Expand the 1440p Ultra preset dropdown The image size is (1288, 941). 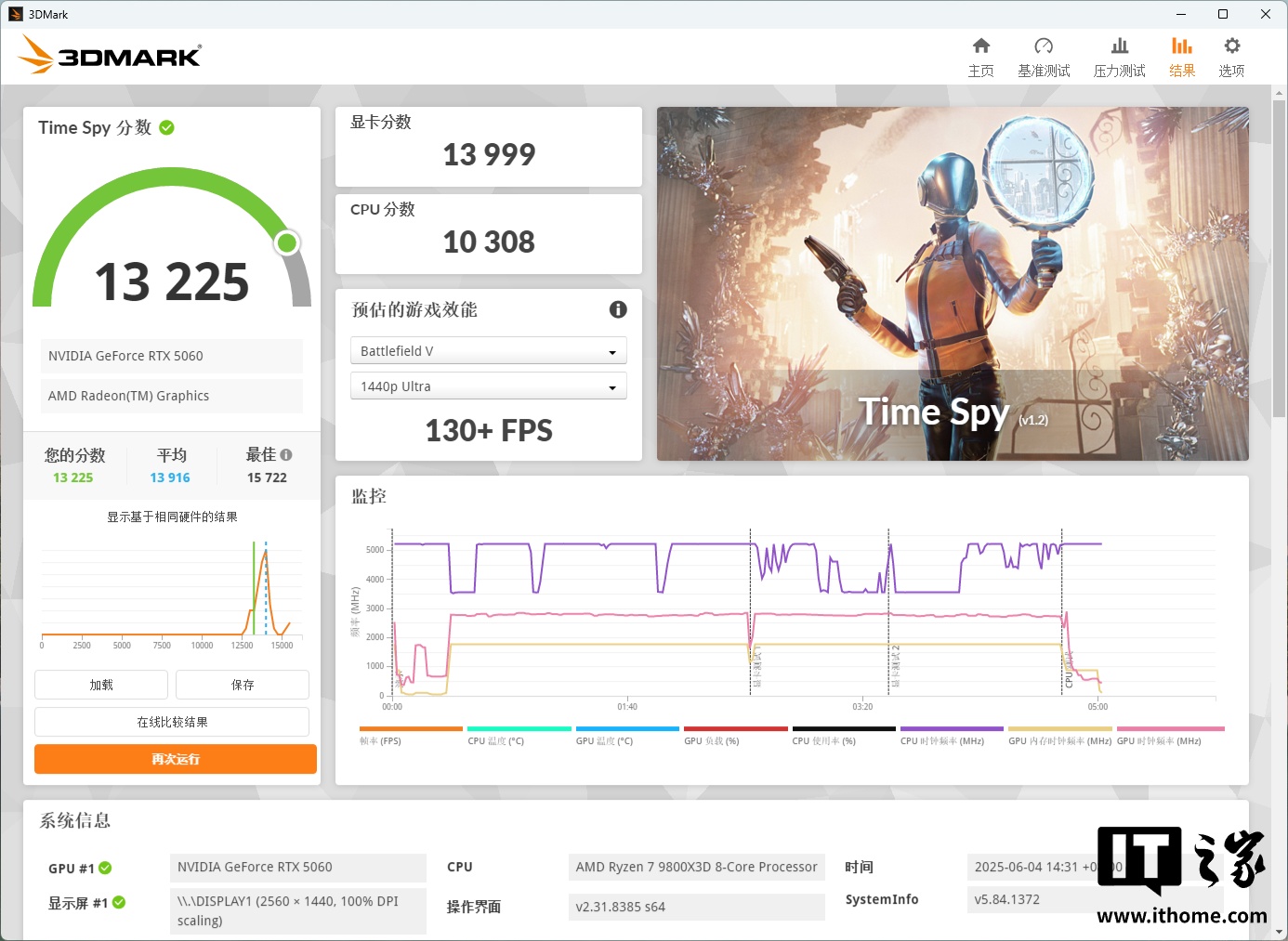tap(488, 386)
